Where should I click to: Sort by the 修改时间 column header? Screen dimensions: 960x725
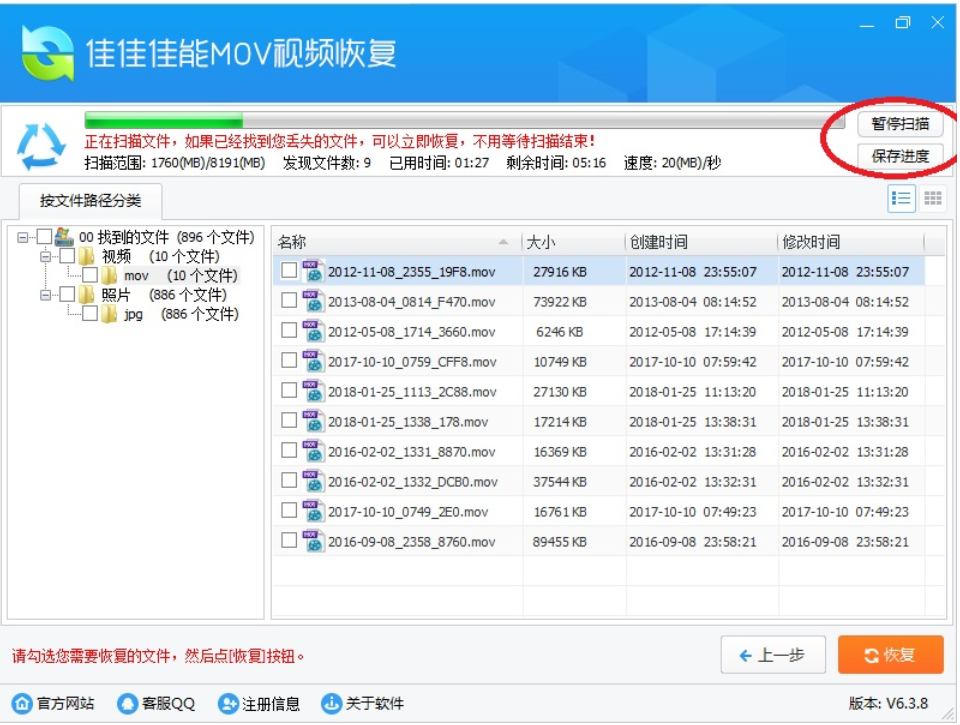tap(851, 242)
